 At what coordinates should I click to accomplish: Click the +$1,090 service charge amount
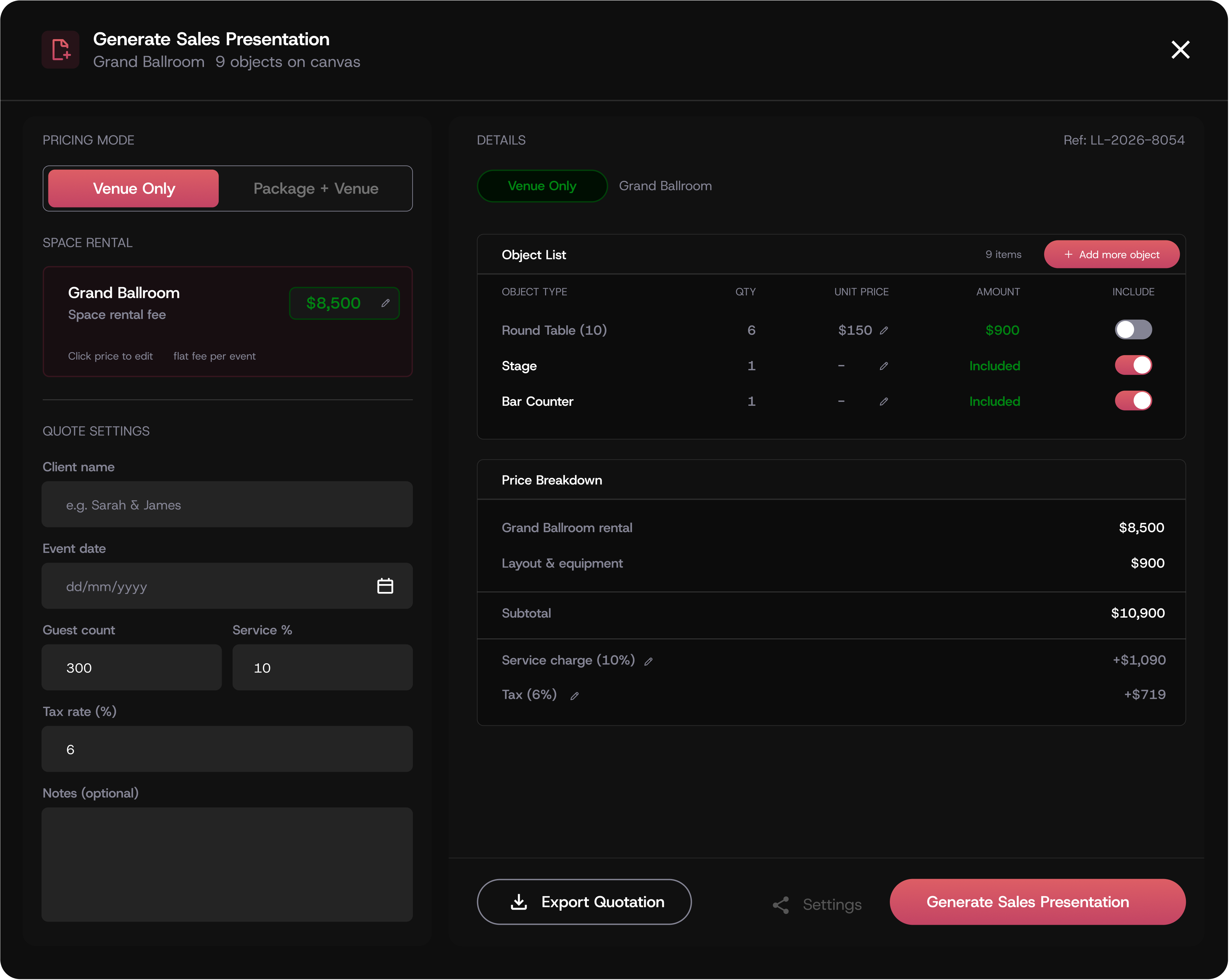point(1139,660)
